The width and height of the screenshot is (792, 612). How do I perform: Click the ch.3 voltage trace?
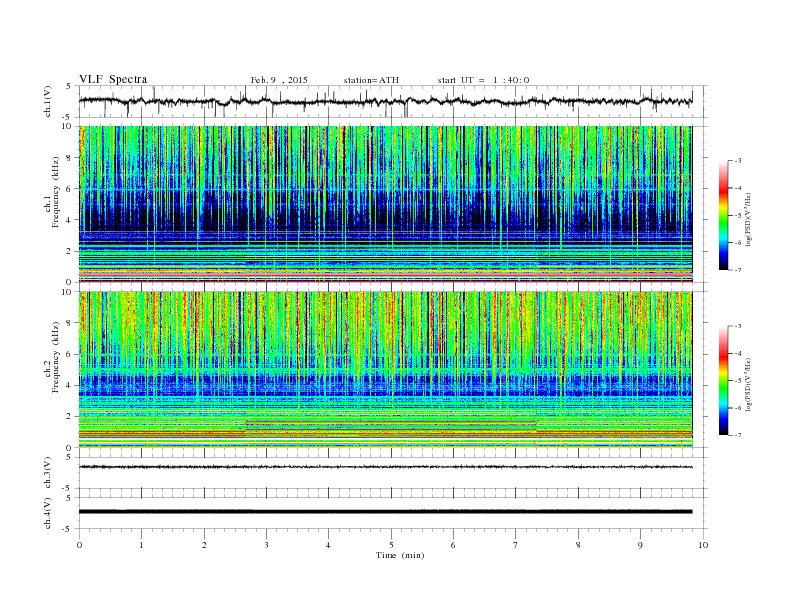coord(385,467)
